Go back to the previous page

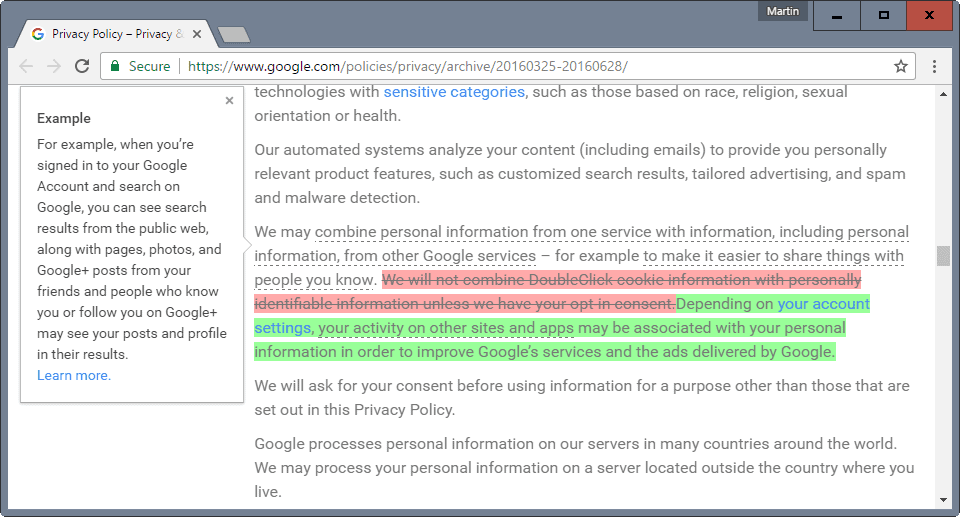pyautogui.click(x=26, y=66)
